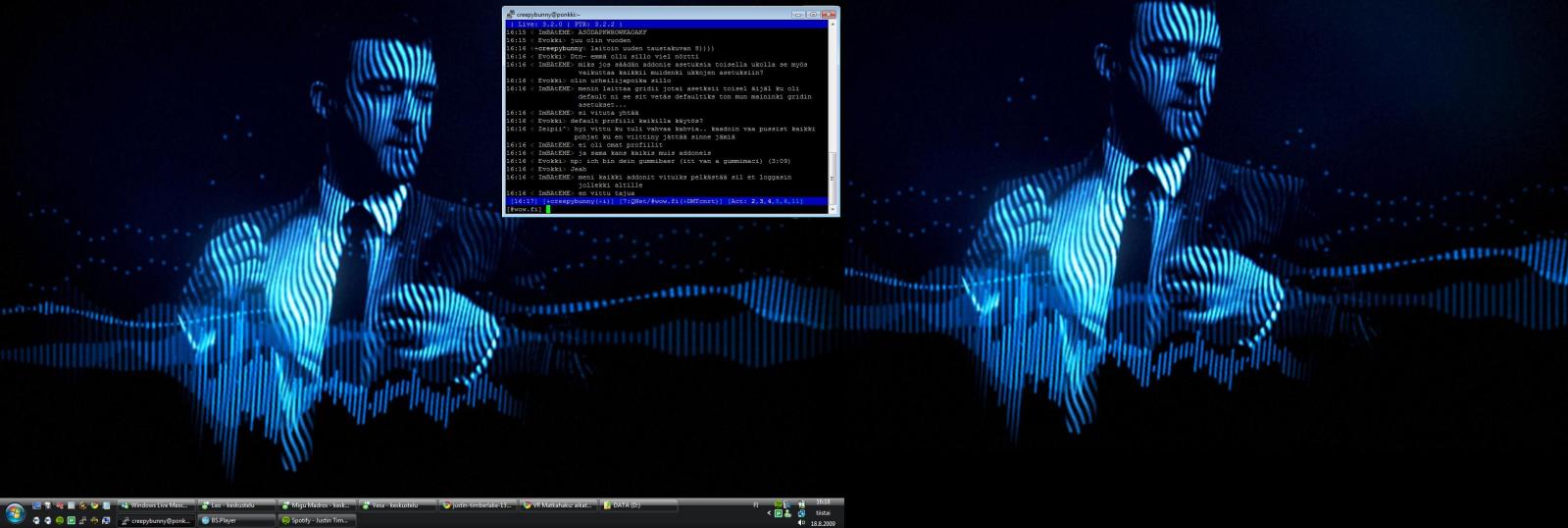Open the PuTTY title bar system menu icon
The image size is (1568, 528).
pyautogui.click(x=511, y=14)
